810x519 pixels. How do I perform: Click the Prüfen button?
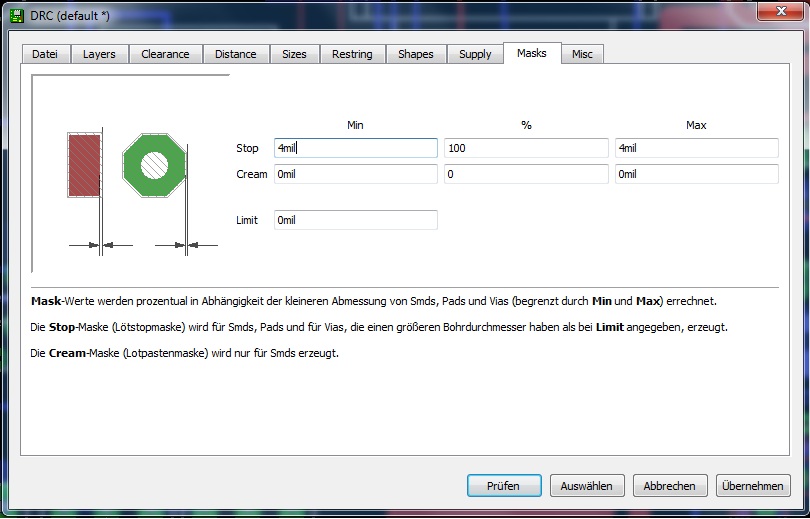coord(504,486)
